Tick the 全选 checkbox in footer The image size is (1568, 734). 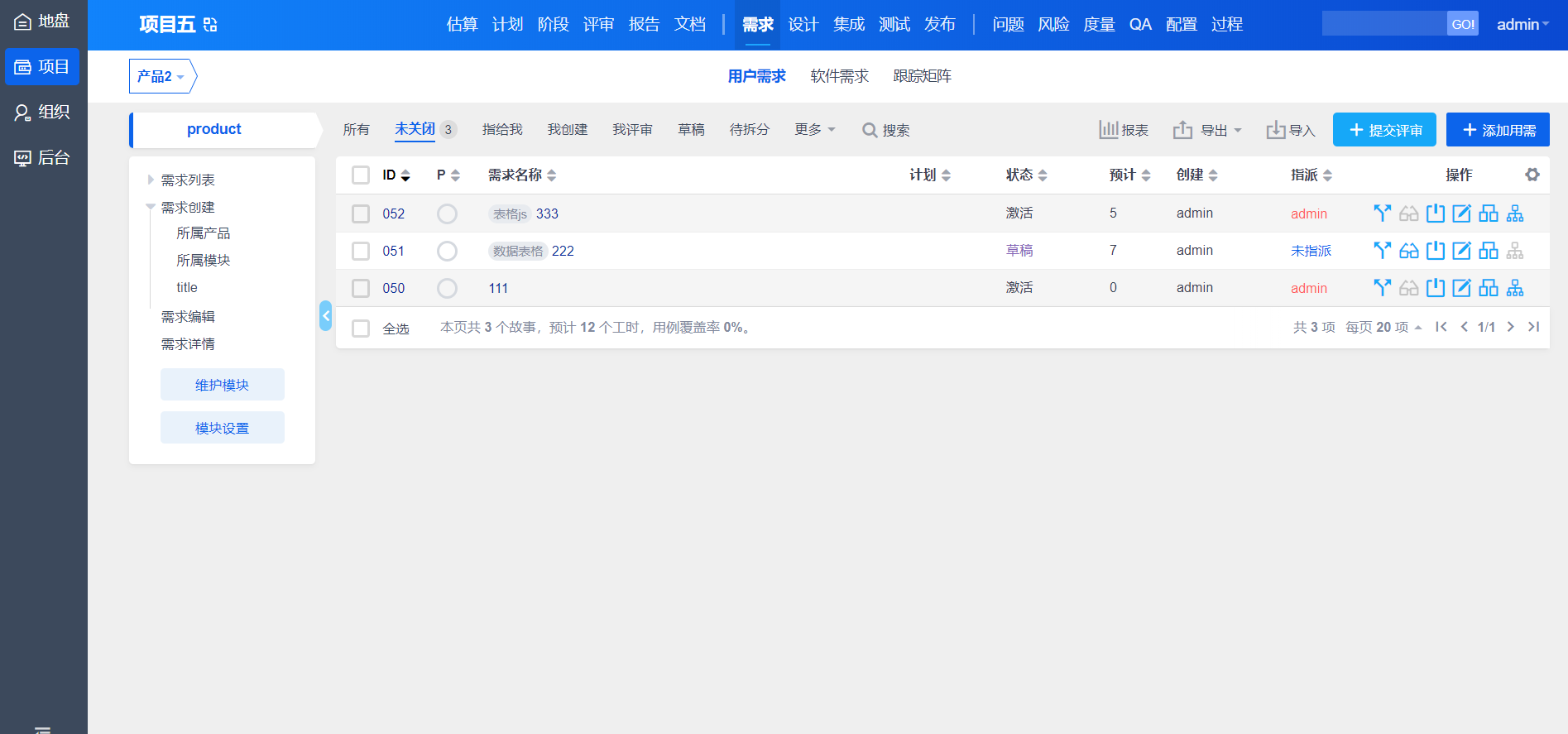(x=361, y=329)
